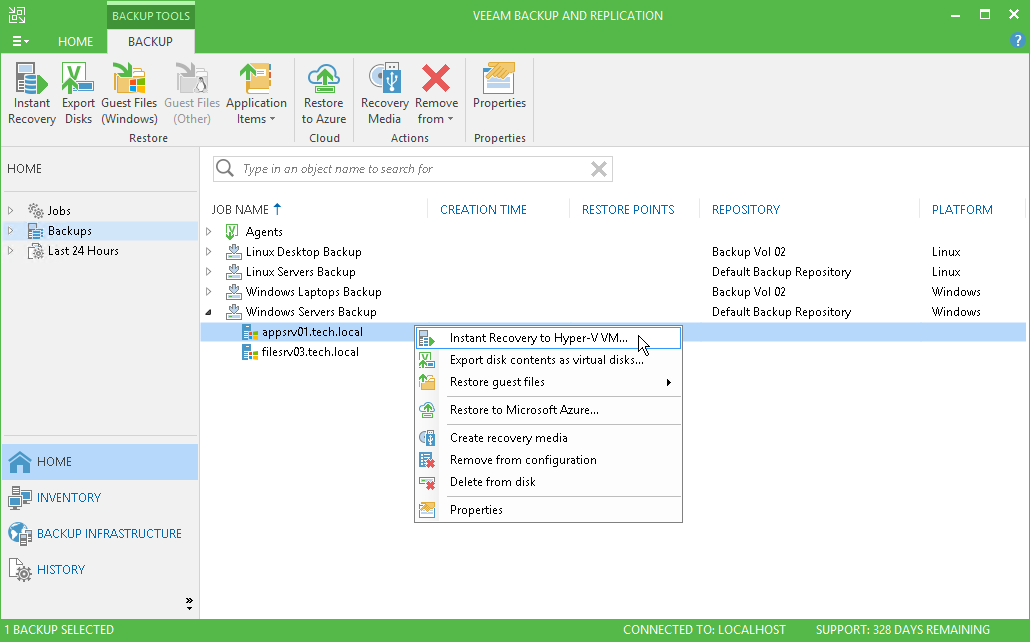This screenshot has width=1030, height=642.
Task: Select the Linux Servers Backup job
Action: point(300,271)
